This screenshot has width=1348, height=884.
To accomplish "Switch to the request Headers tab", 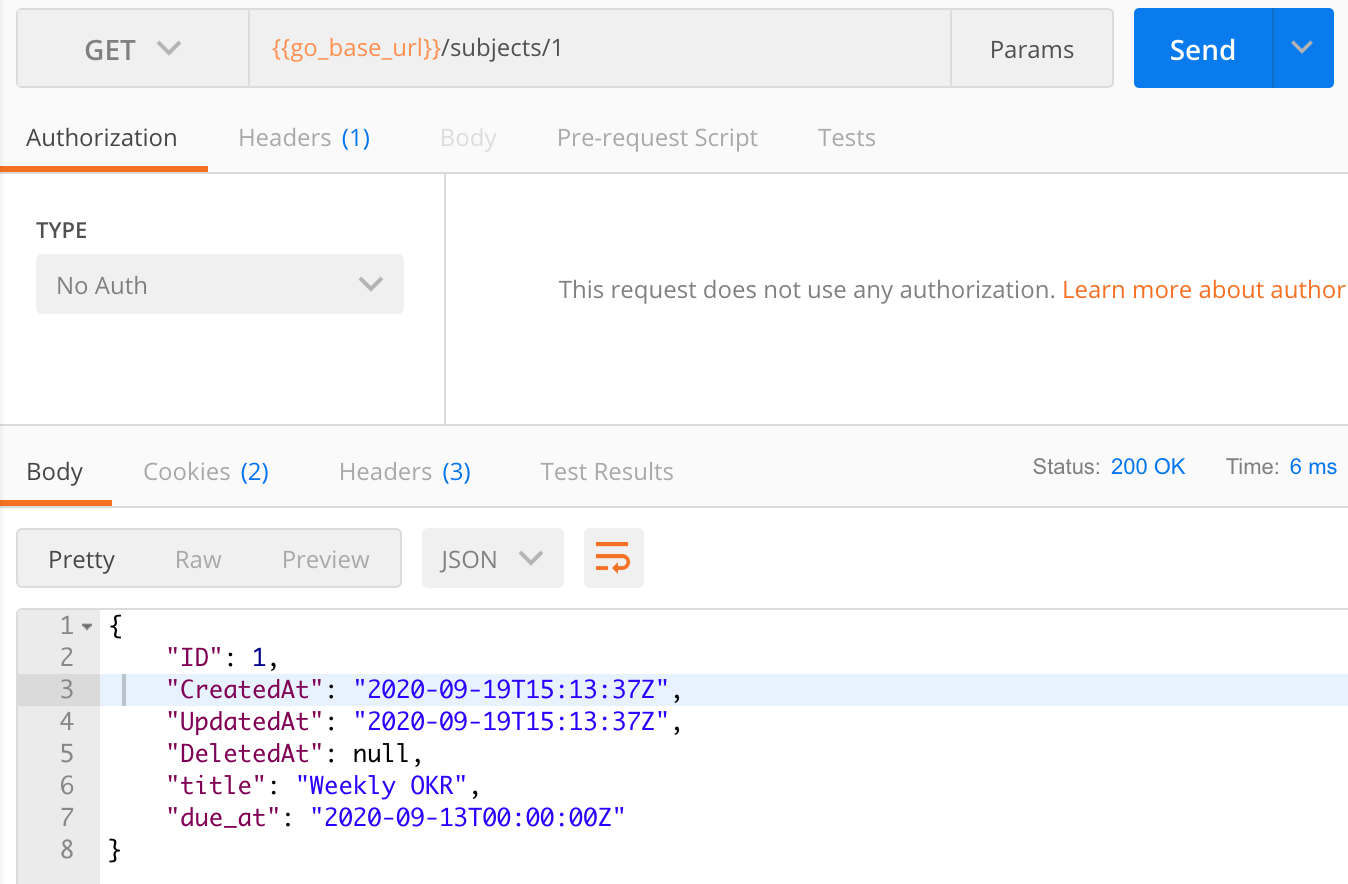I will tap(304, 138).
